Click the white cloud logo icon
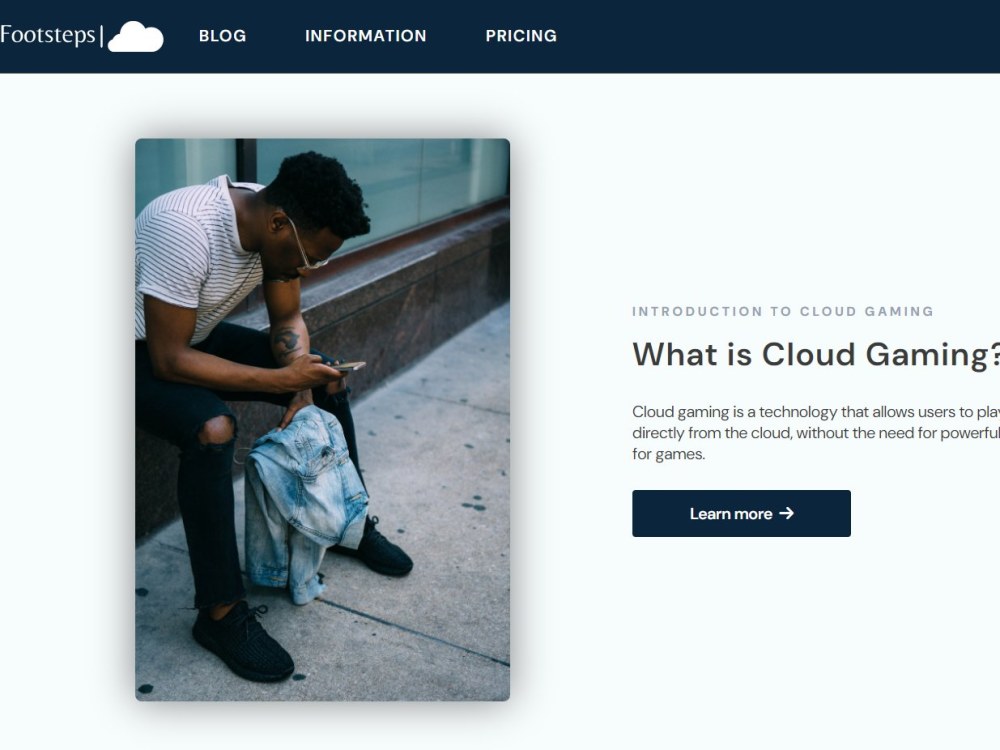Viewport: 1000px width, 750px height. point(135,36)
